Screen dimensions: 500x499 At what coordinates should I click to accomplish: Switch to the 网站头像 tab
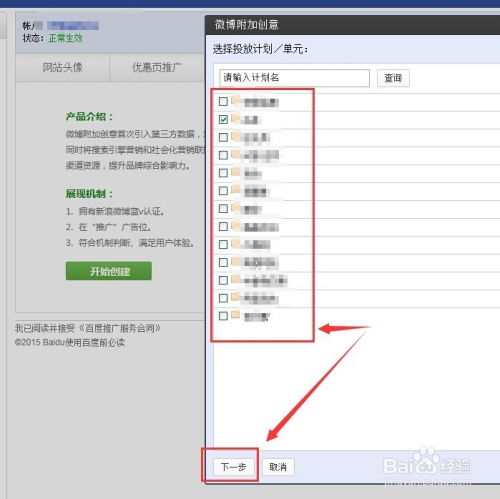[x=62, y=67]
